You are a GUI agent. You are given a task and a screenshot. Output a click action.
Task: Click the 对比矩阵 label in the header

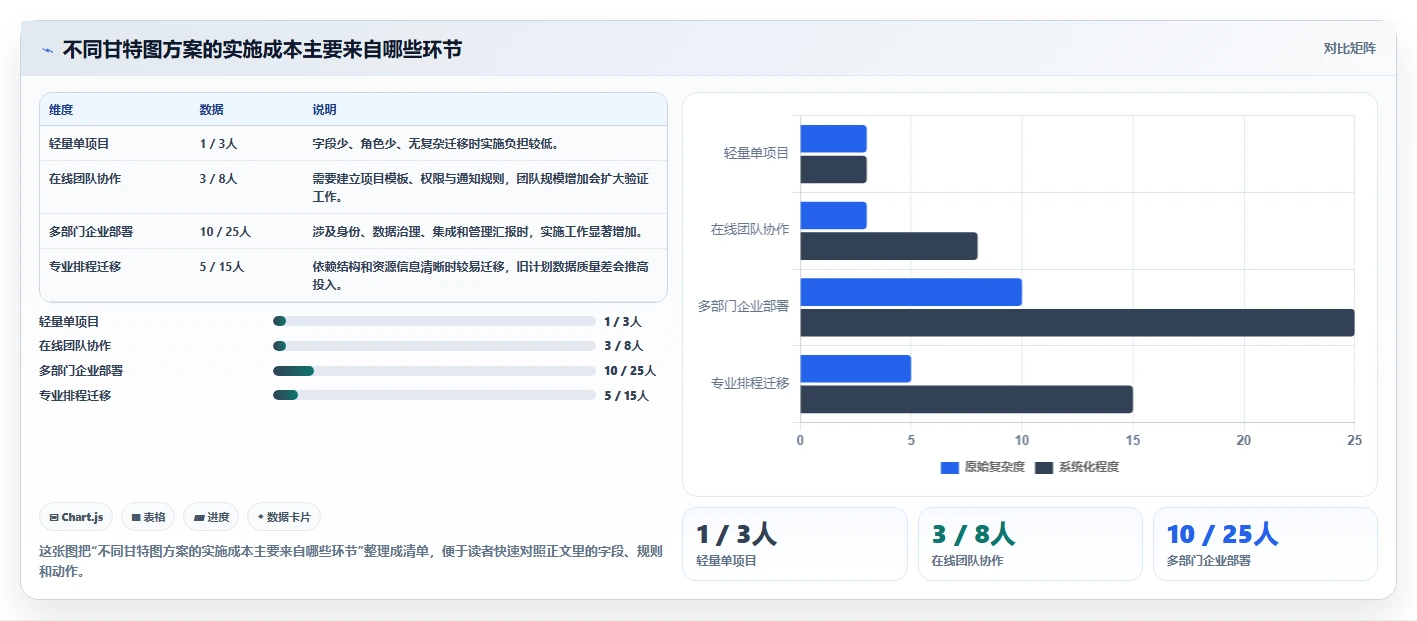pyautogui.click(x=1349, y=48)
